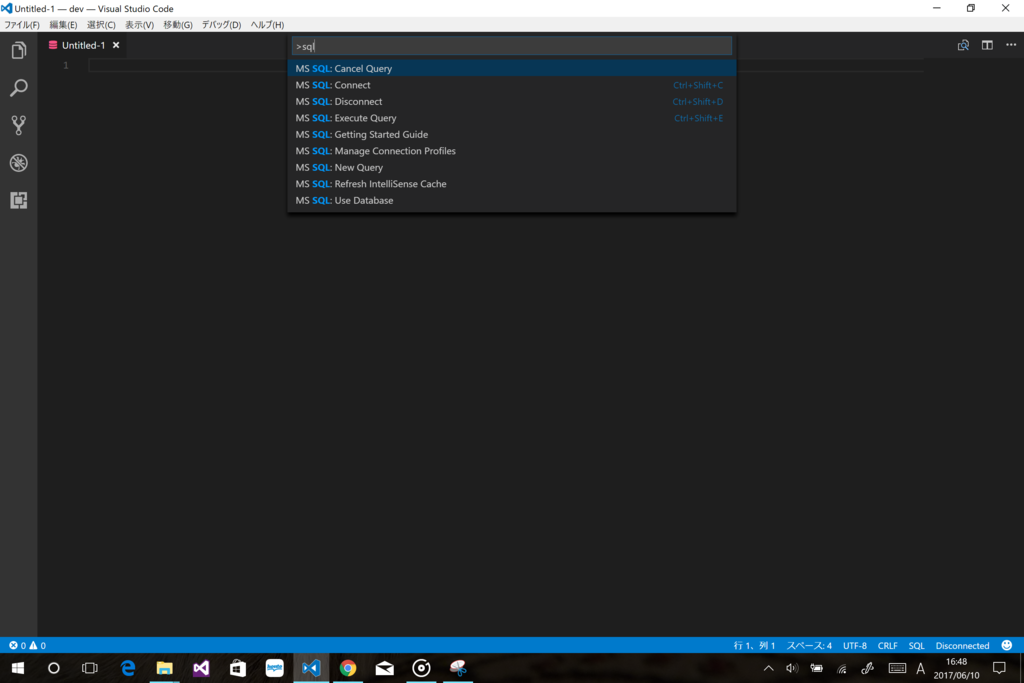Click the Cortana search circle on taskbar
Screen dimensions: 1024x683
pos(54,668)
